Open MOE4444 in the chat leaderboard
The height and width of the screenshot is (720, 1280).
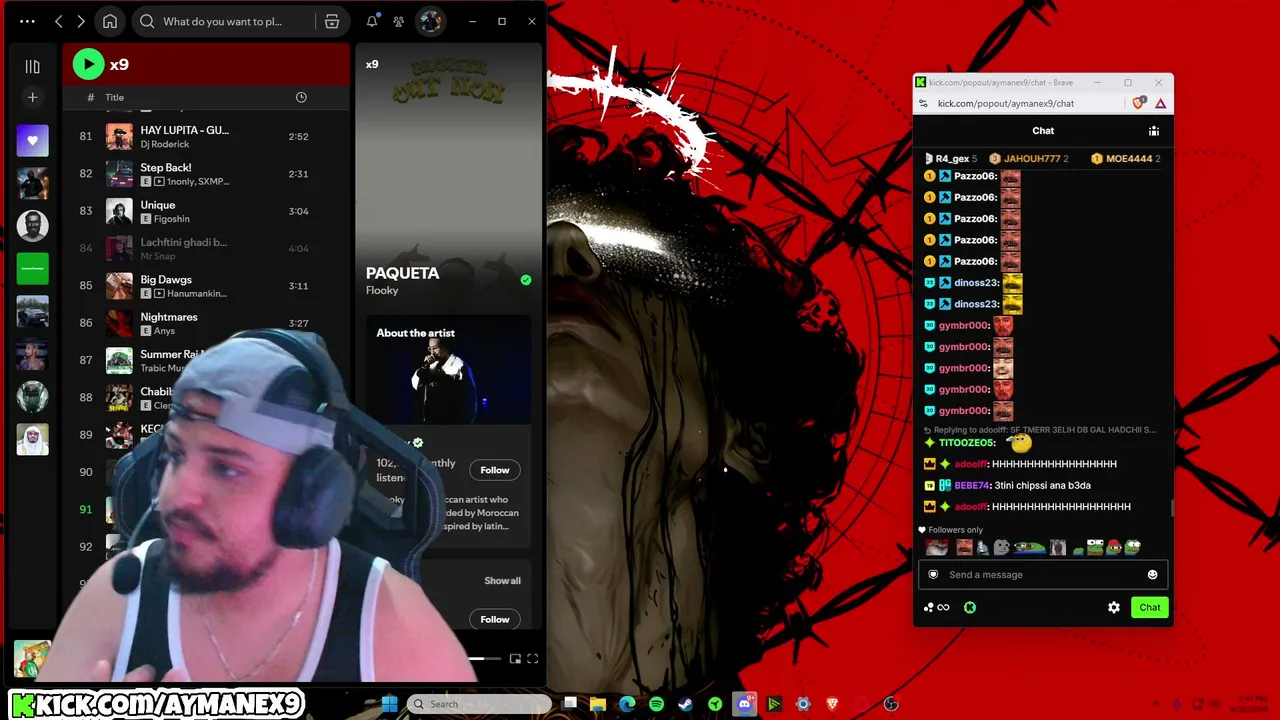[1126, 158]
